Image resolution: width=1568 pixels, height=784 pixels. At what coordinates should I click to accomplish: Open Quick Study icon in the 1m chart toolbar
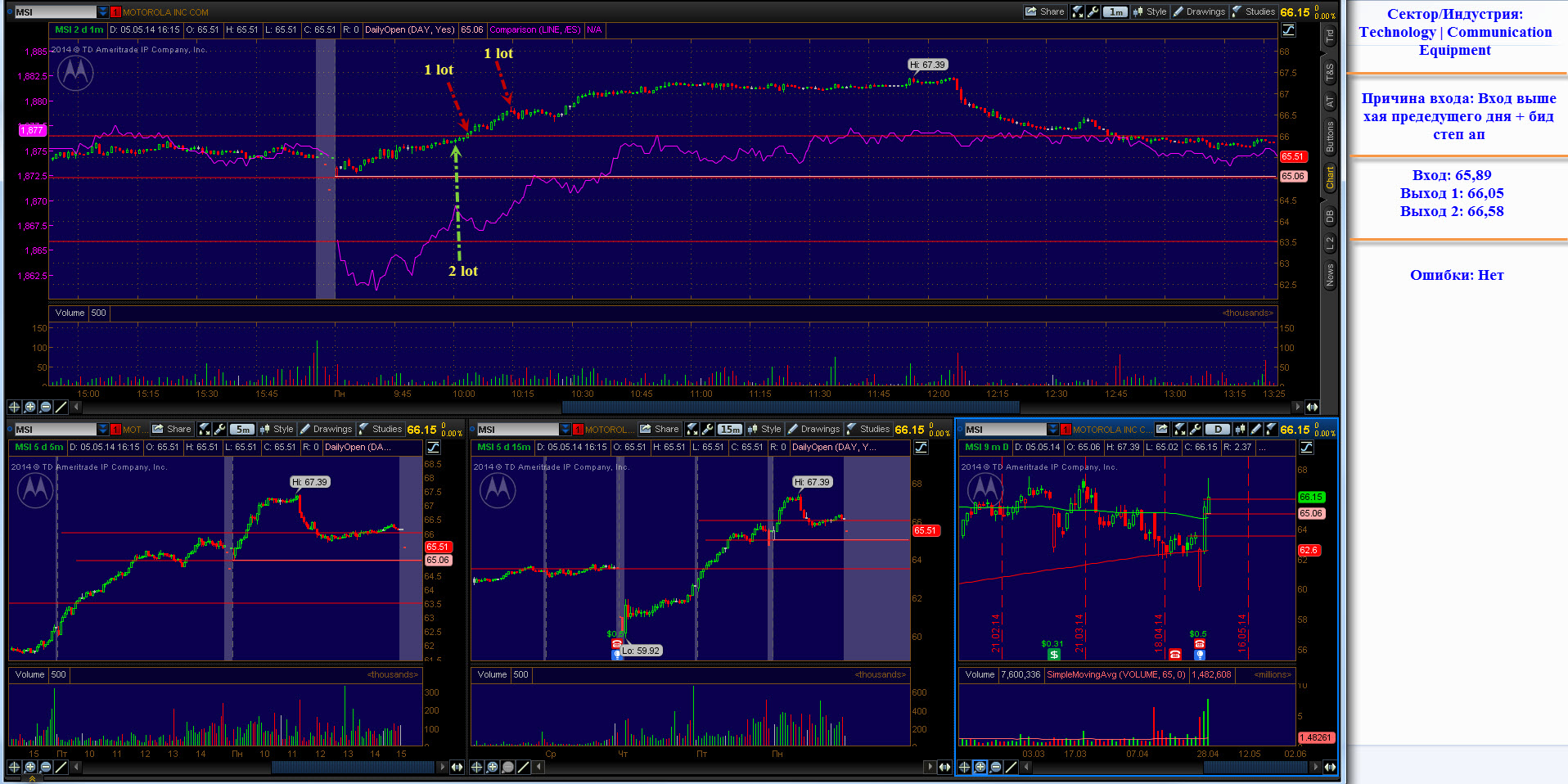click(1078, 11)
